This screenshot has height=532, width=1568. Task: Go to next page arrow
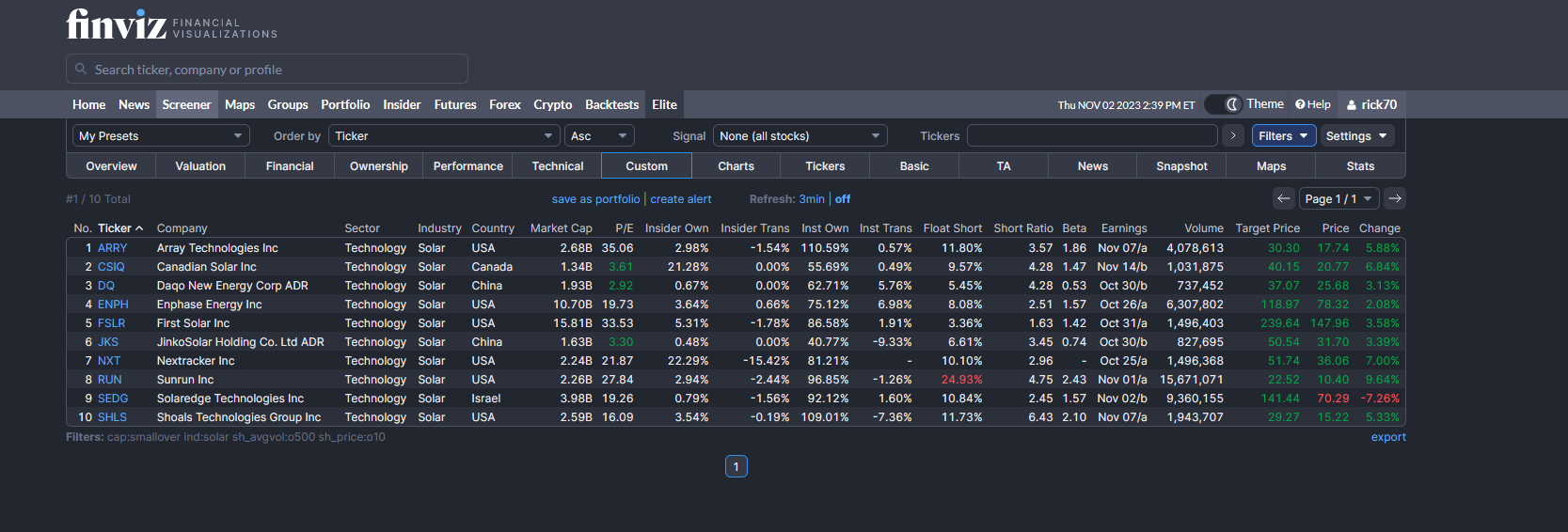point(1395,198)
